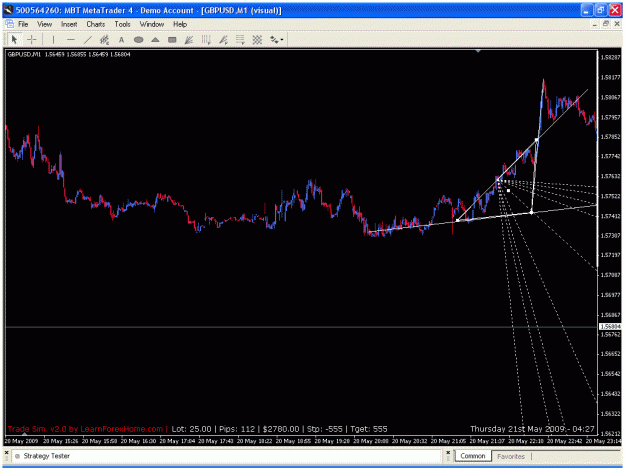
Task: Select the Fibonacci Retracement tool
Action: pyautogui.click(x=240, y=39)
